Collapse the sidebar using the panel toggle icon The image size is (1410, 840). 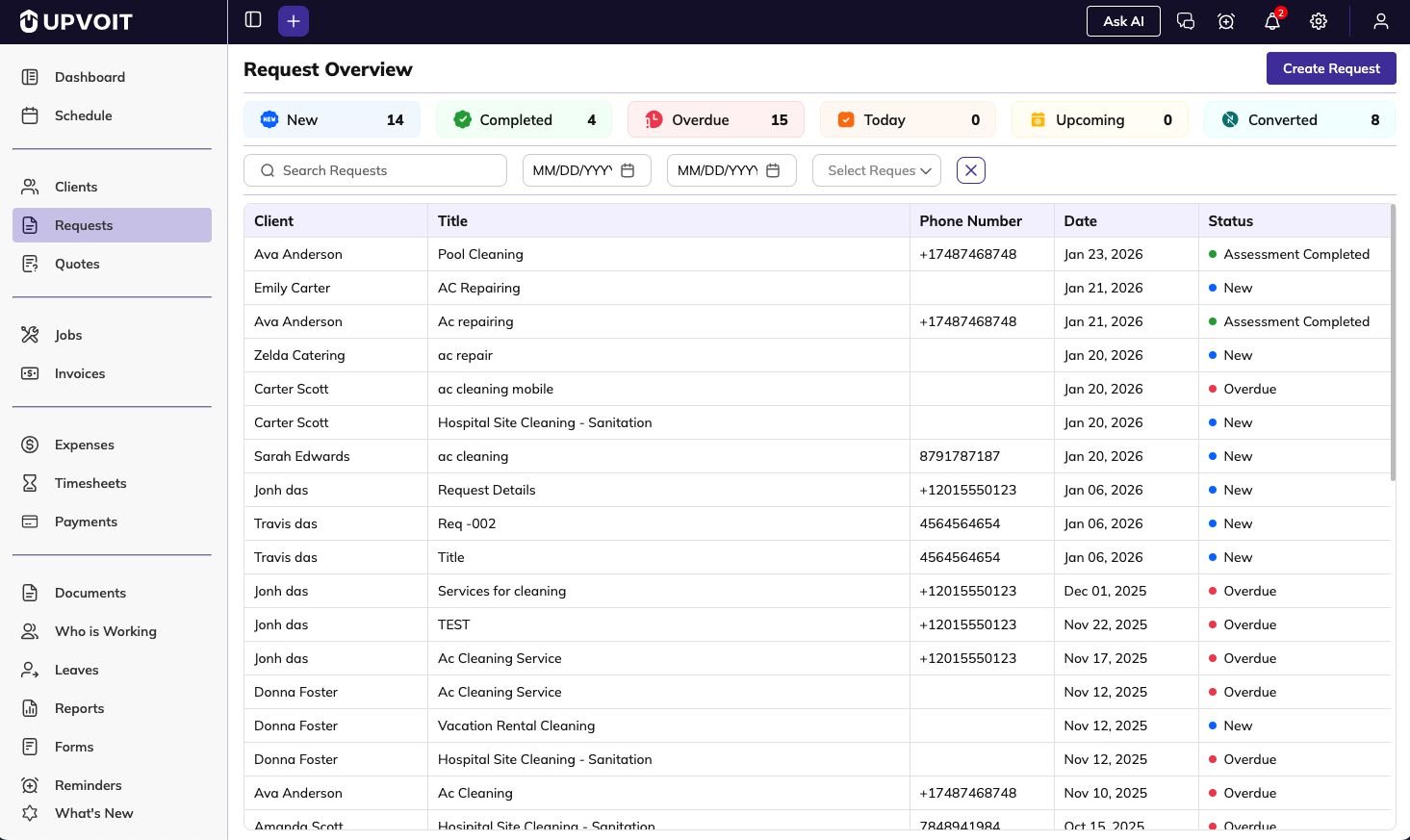point(252,19)
